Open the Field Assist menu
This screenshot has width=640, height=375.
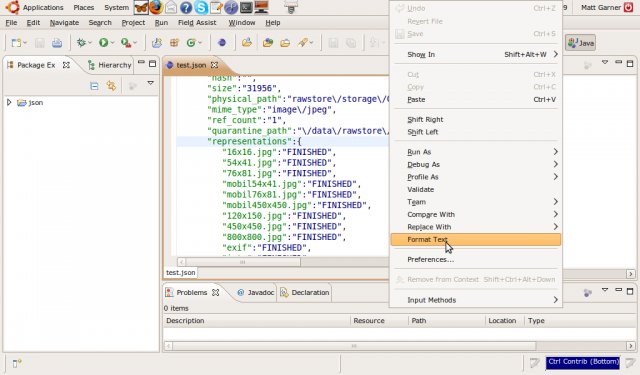click(197, 22)
